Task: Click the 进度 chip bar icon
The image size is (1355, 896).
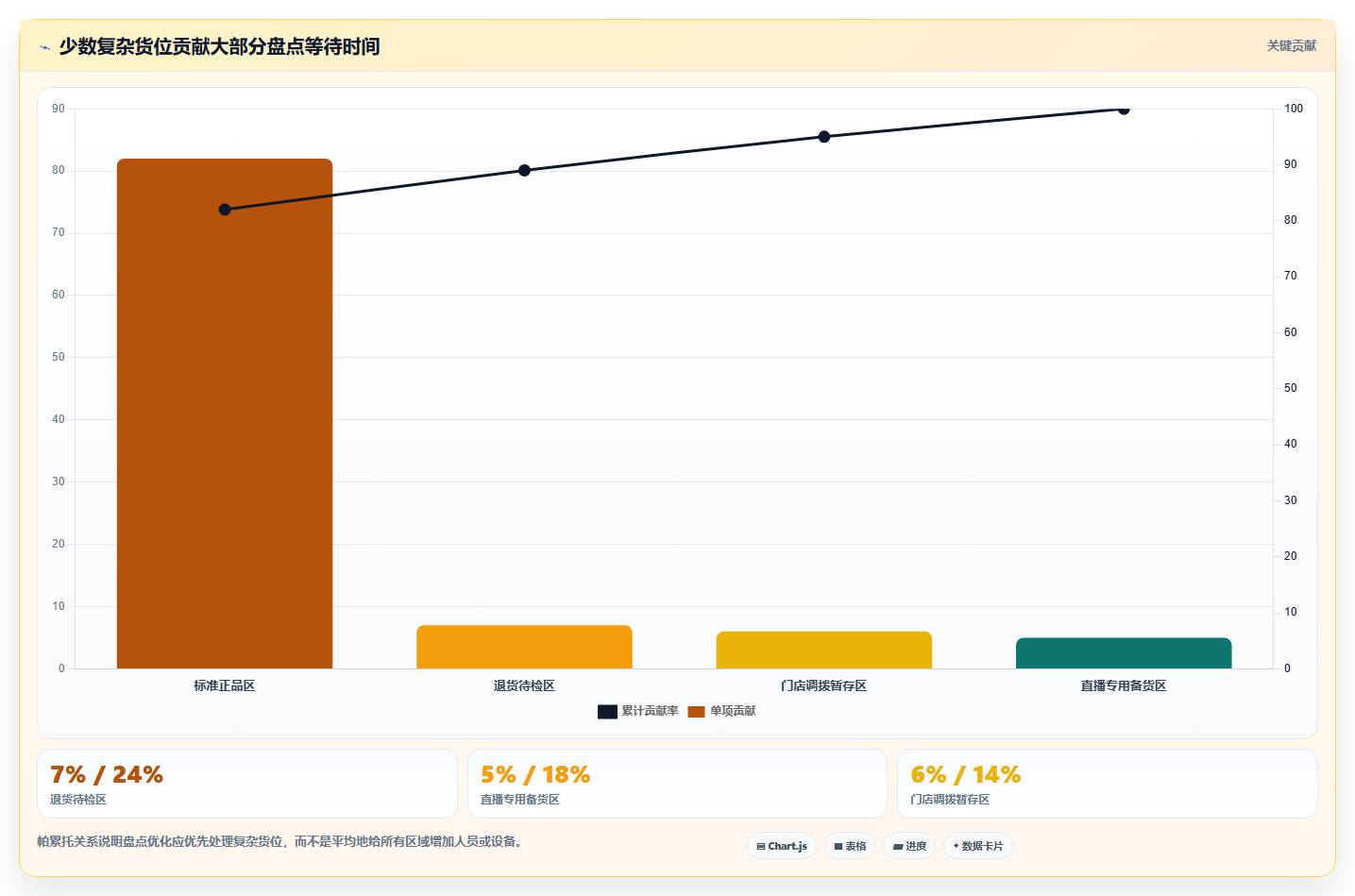Action: 898,847
